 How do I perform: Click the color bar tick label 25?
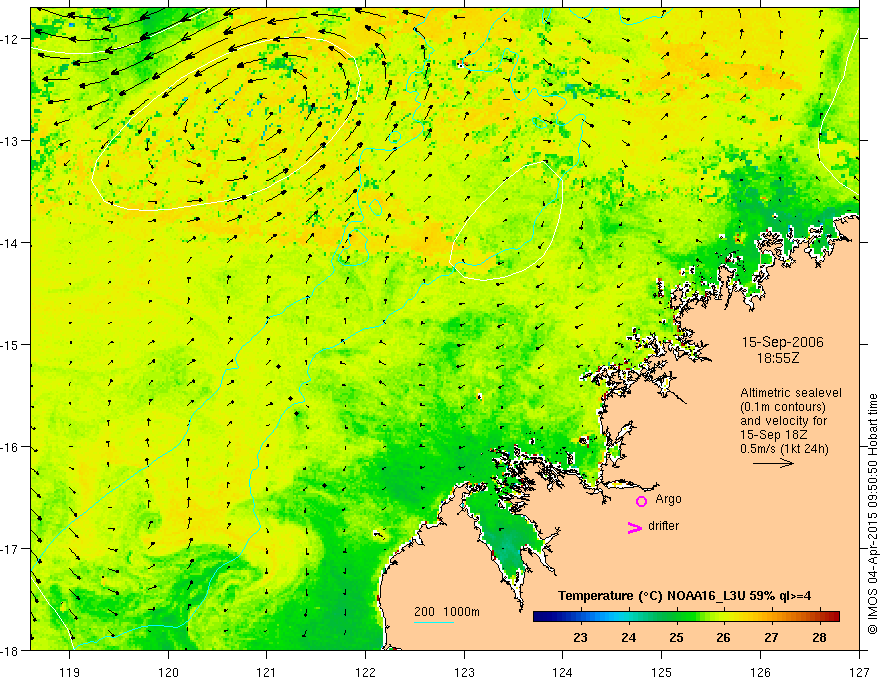(676, 637)
